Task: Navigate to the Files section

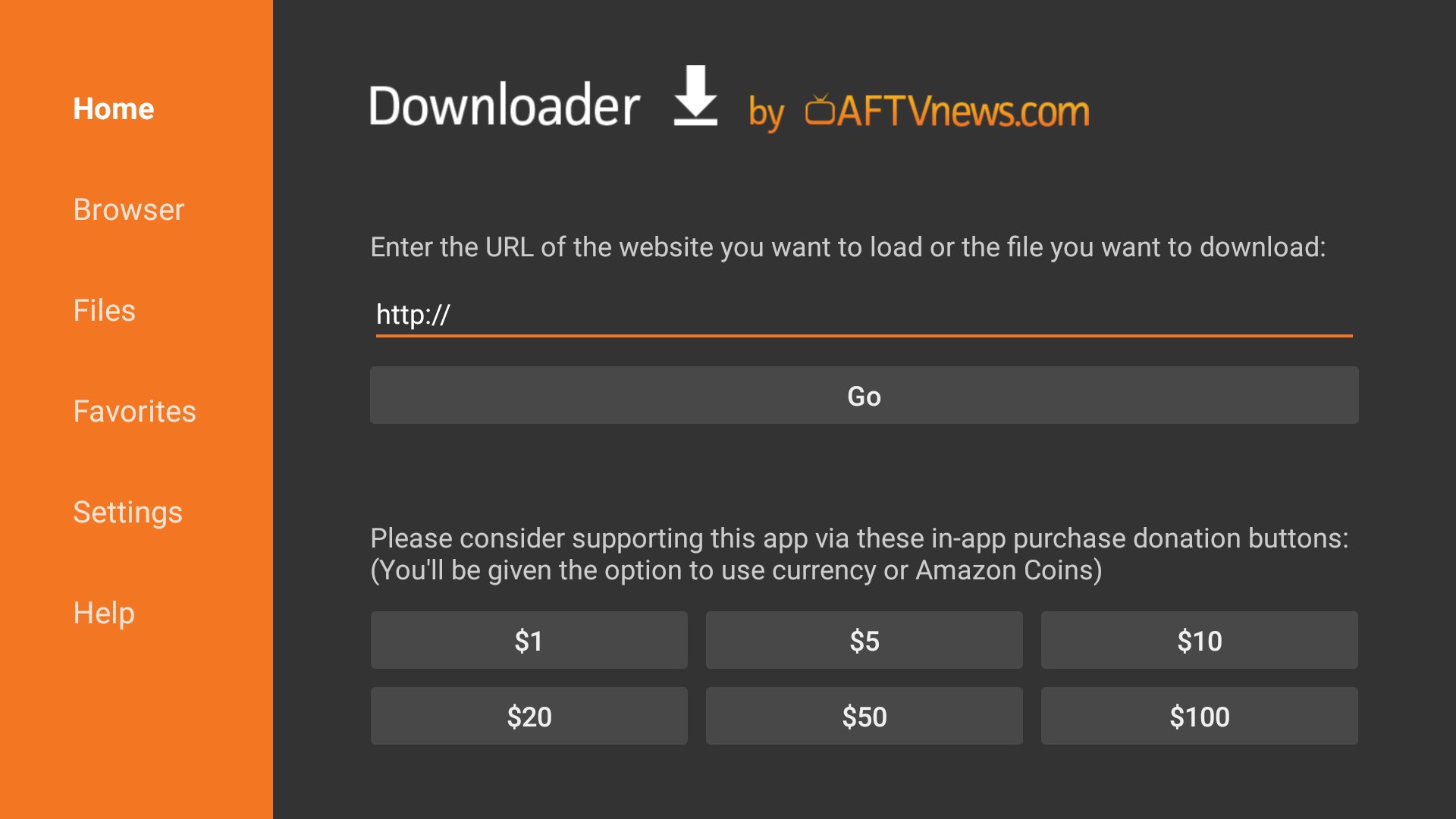Action: pos(105,310)
